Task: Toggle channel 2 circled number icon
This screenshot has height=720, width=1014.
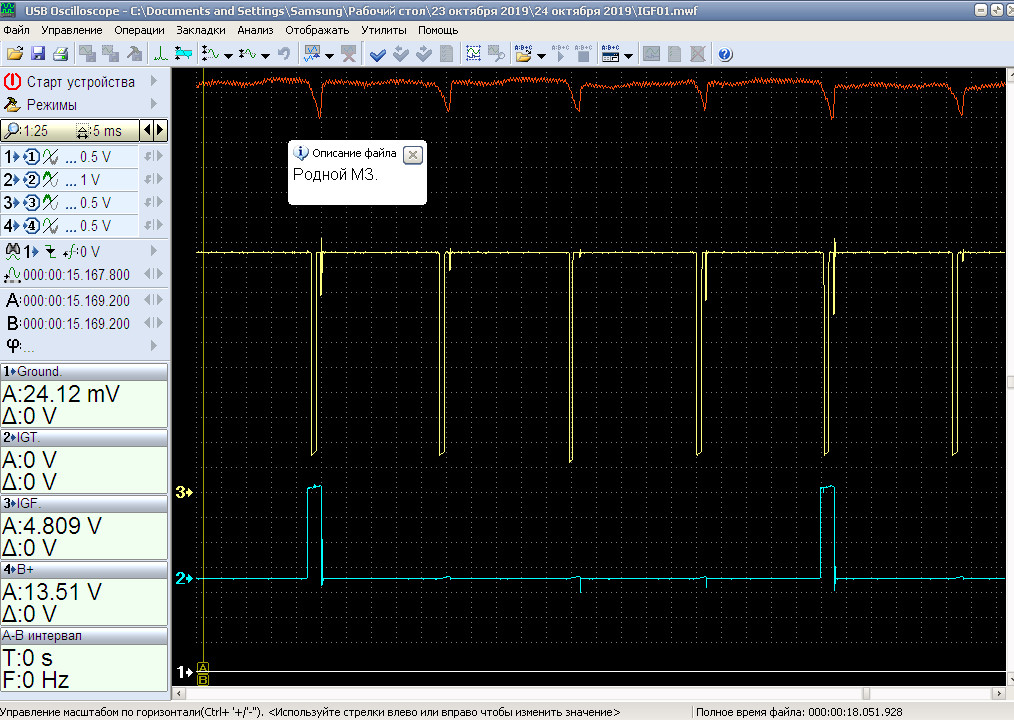Action: (31, 180)
